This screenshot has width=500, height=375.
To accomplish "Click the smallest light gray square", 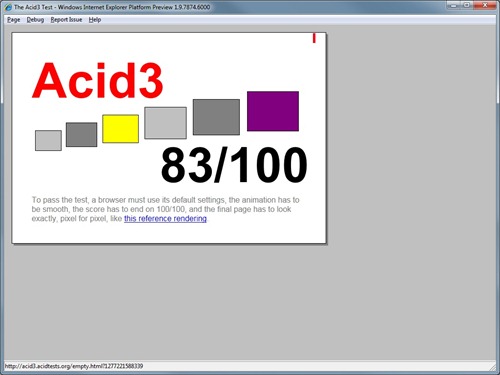I will click(48, 140).
